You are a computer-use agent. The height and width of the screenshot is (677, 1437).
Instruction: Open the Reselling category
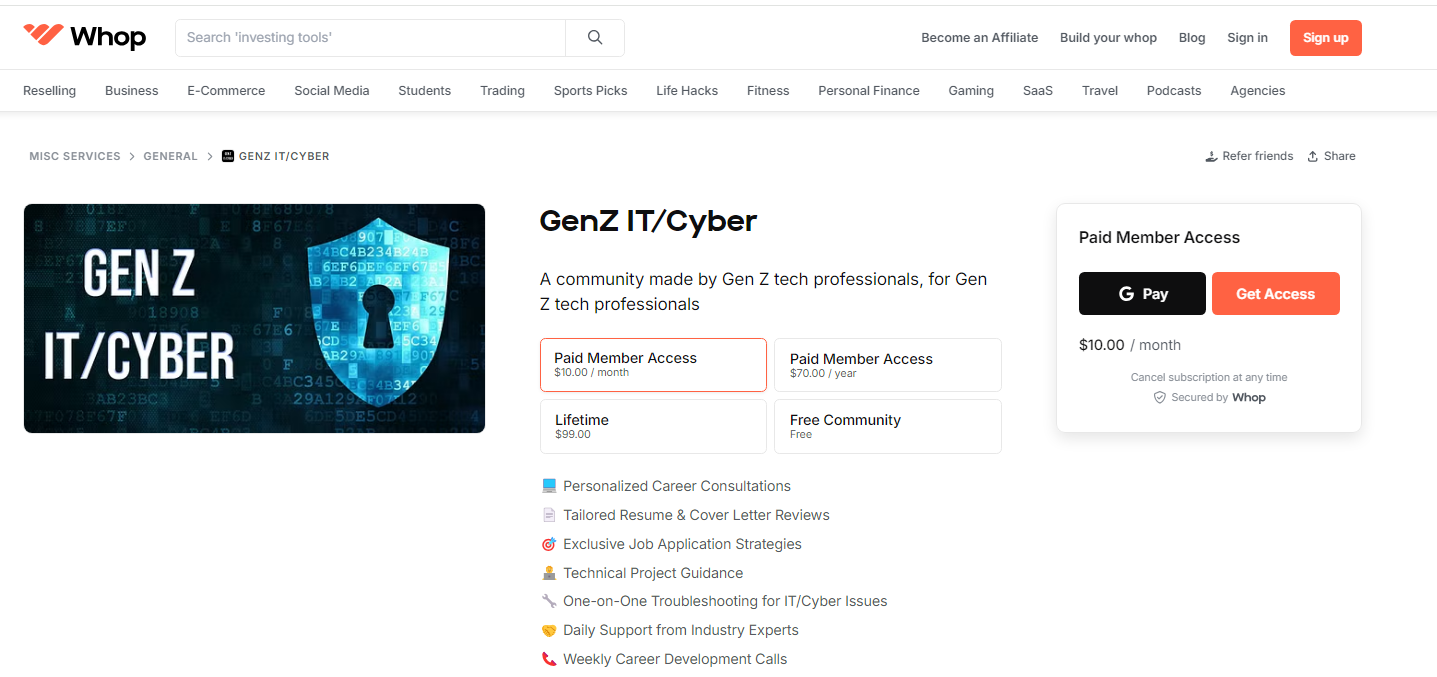pos(49,91)
